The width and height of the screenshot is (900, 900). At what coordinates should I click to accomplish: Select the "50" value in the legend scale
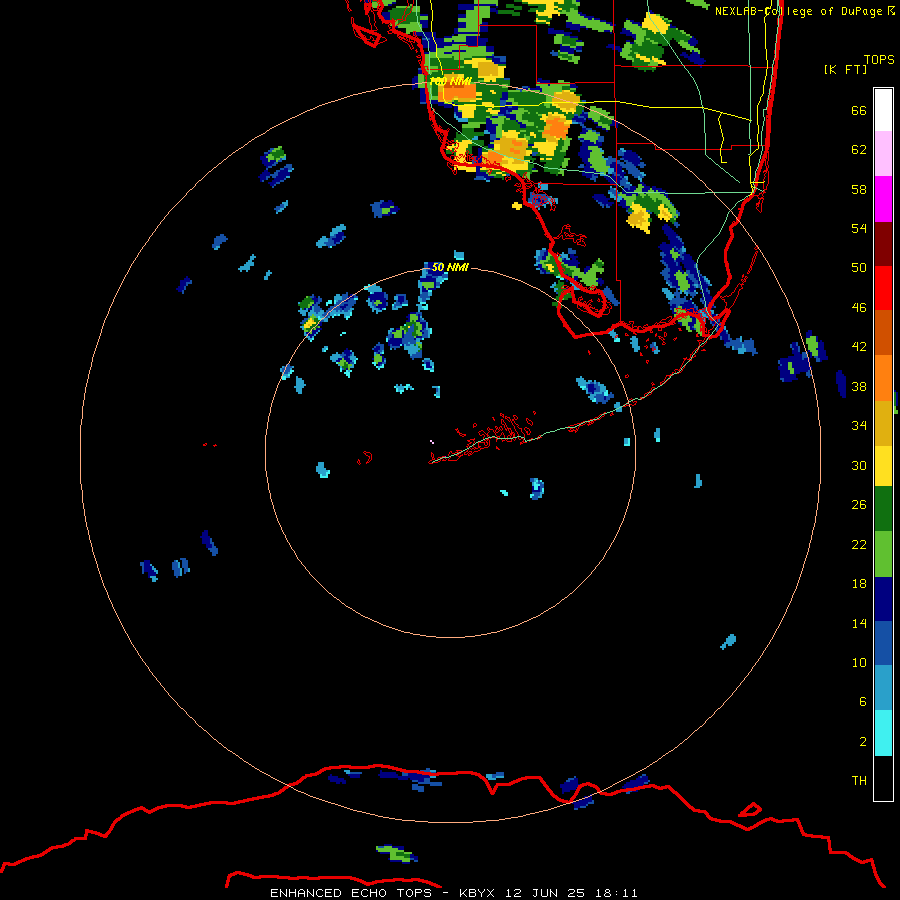pyautogui.click(x=859, y=268)
